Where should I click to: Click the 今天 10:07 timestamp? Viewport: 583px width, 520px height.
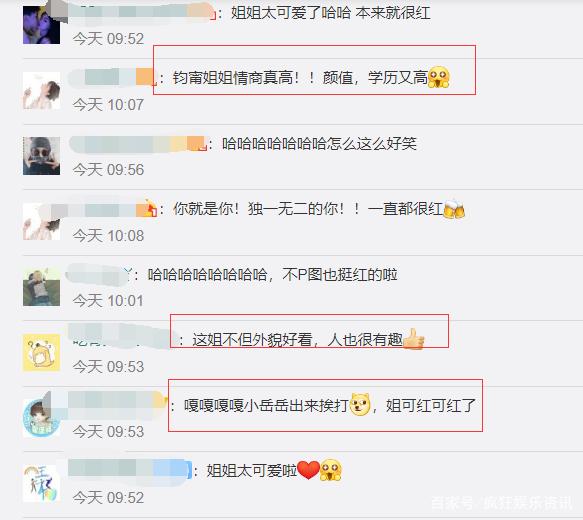(108, 105)
